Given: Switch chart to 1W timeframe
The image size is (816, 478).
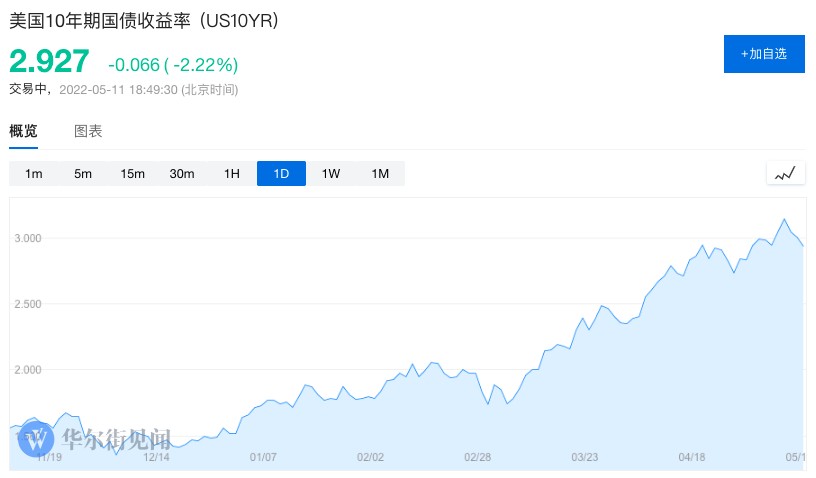Looking at the screenshot, I should [331, 174].
